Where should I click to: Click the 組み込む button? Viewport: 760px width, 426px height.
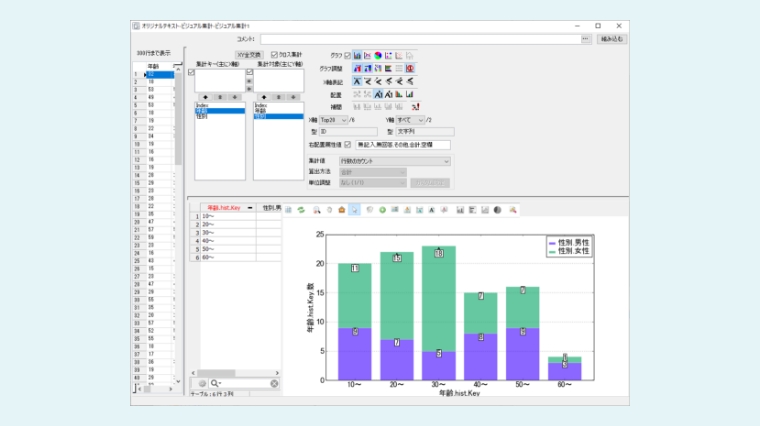pos(612,39)
